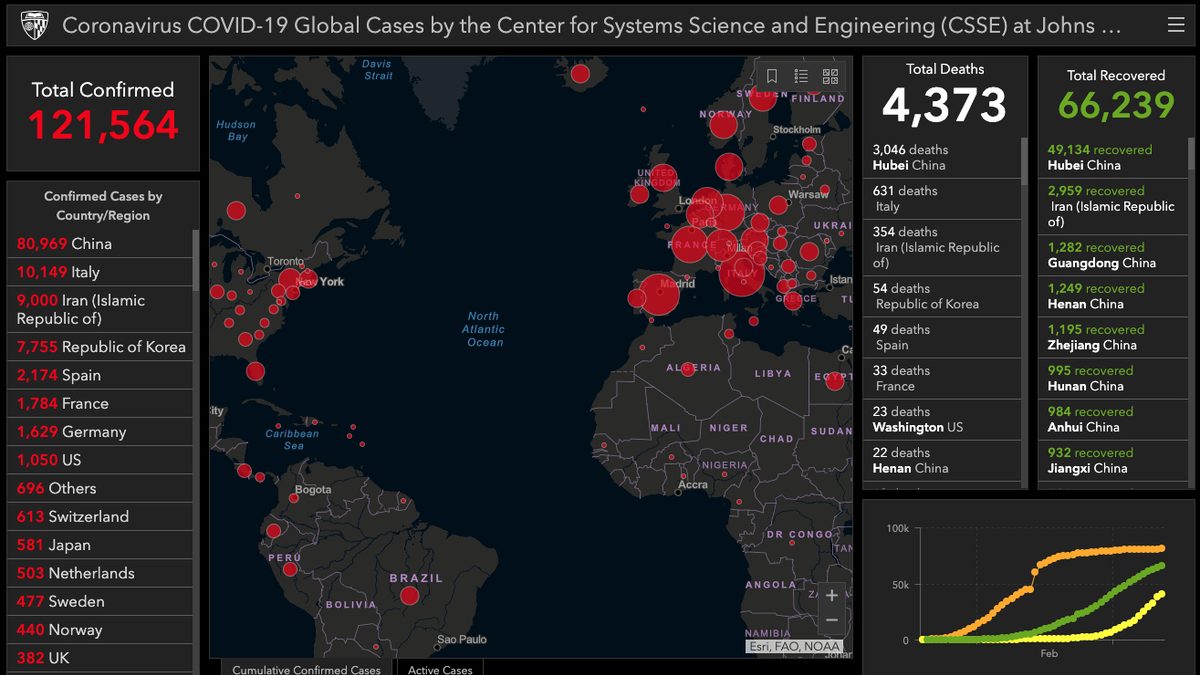Click the 984 recovered Anhui China entry

coord(1113,420)
